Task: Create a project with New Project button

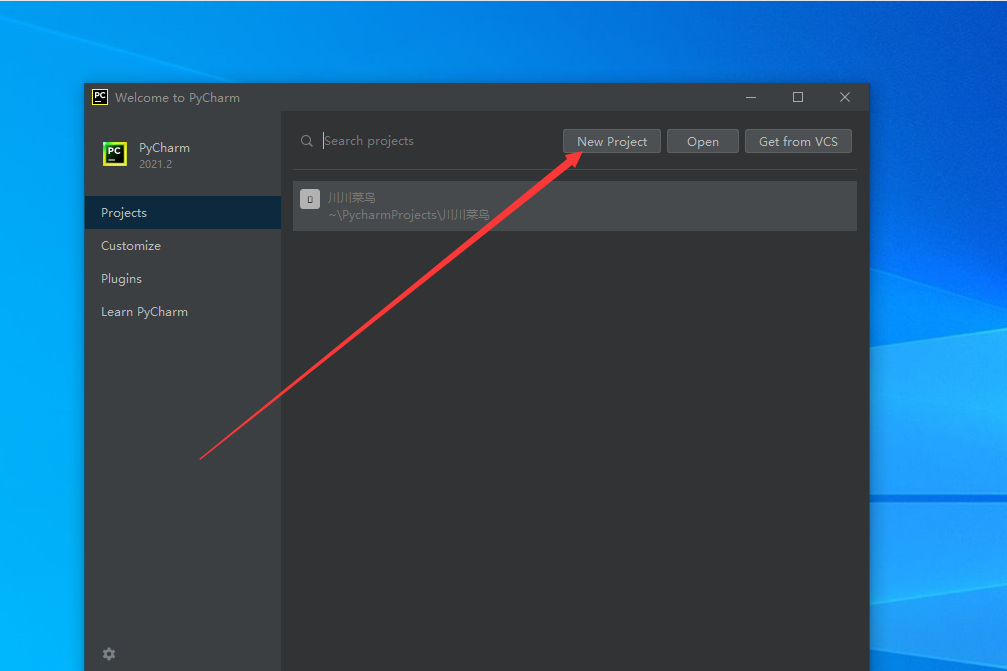Action: [612, 141]
